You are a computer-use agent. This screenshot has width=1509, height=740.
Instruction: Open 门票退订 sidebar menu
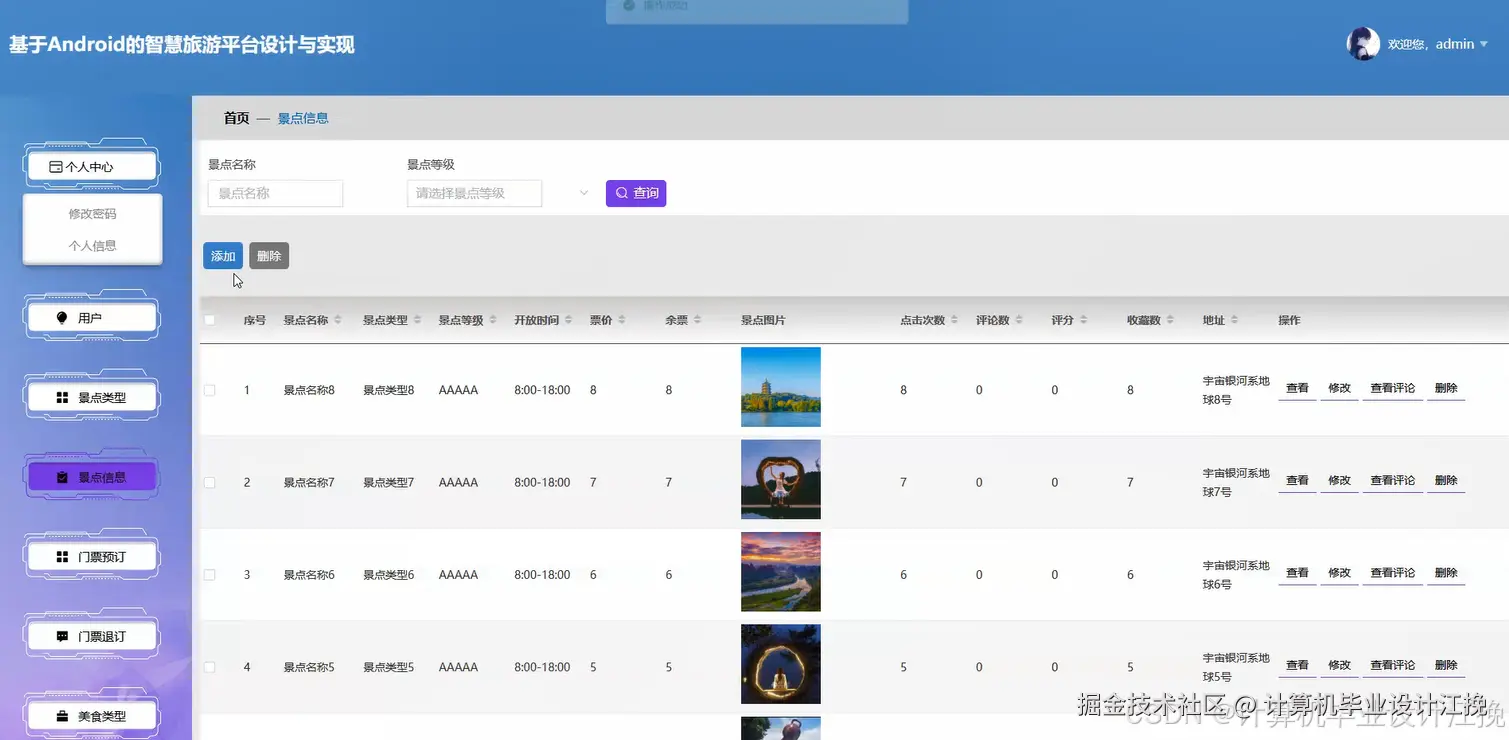[x=91, y=637]
